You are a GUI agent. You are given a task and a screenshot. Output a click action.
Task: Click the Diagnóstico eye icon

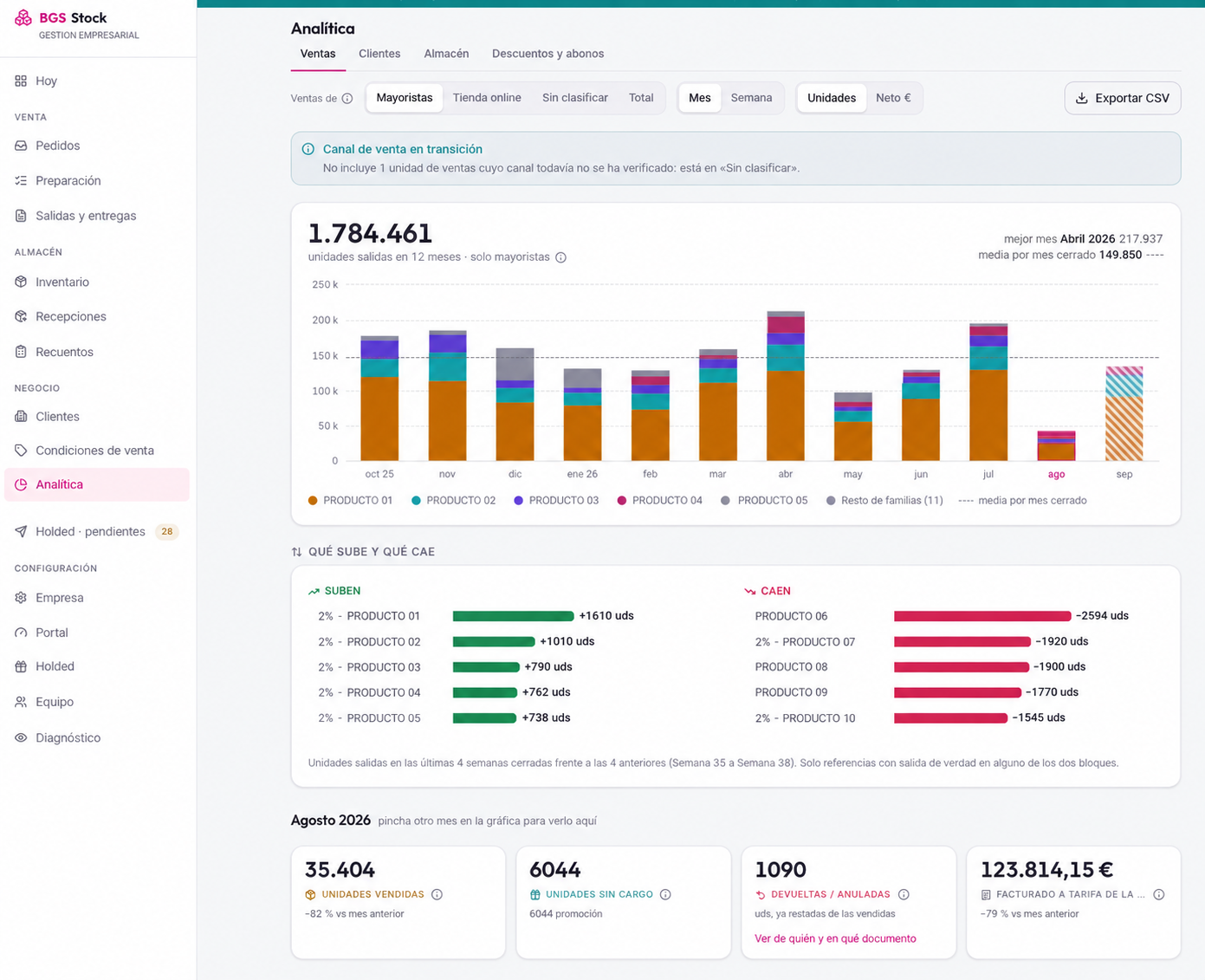[x=21, y=737]
